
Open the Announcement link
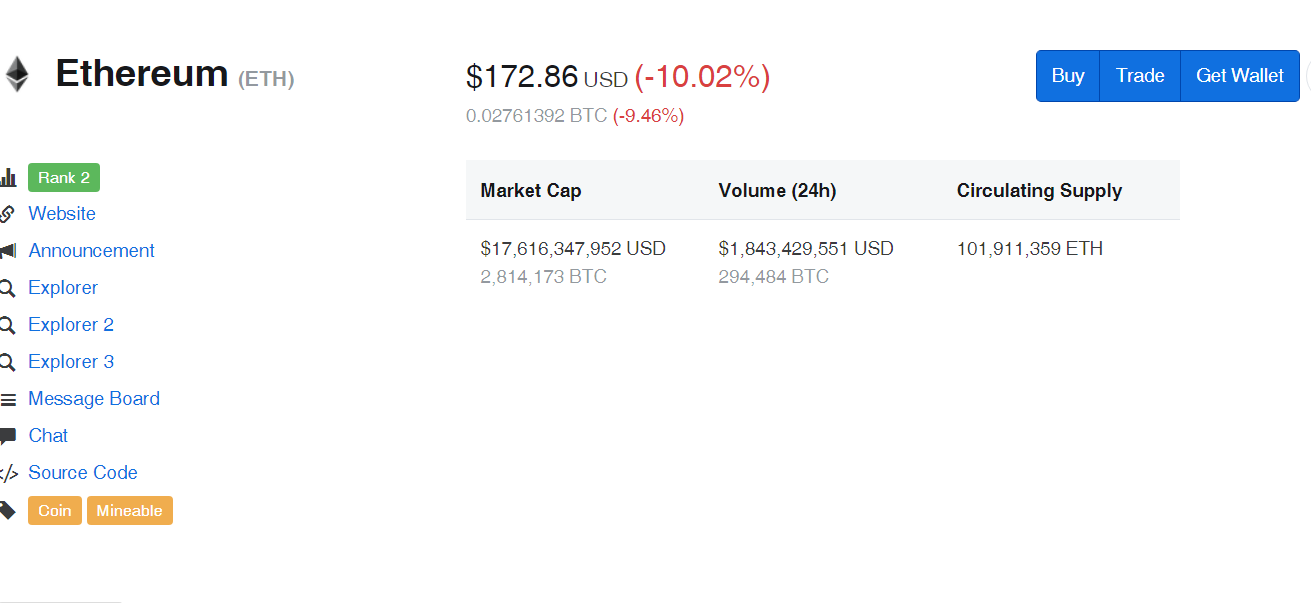[91, 251]
